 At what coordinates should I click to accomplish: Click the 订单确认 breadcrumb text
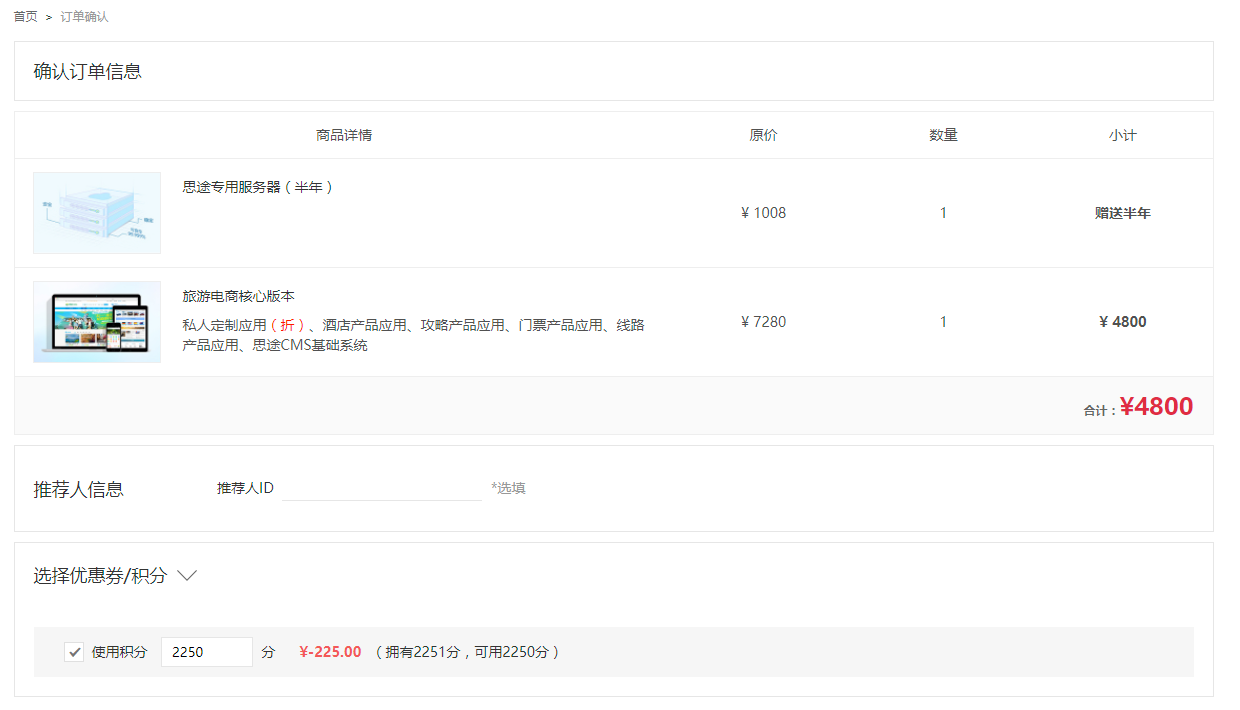coord(84,17)
